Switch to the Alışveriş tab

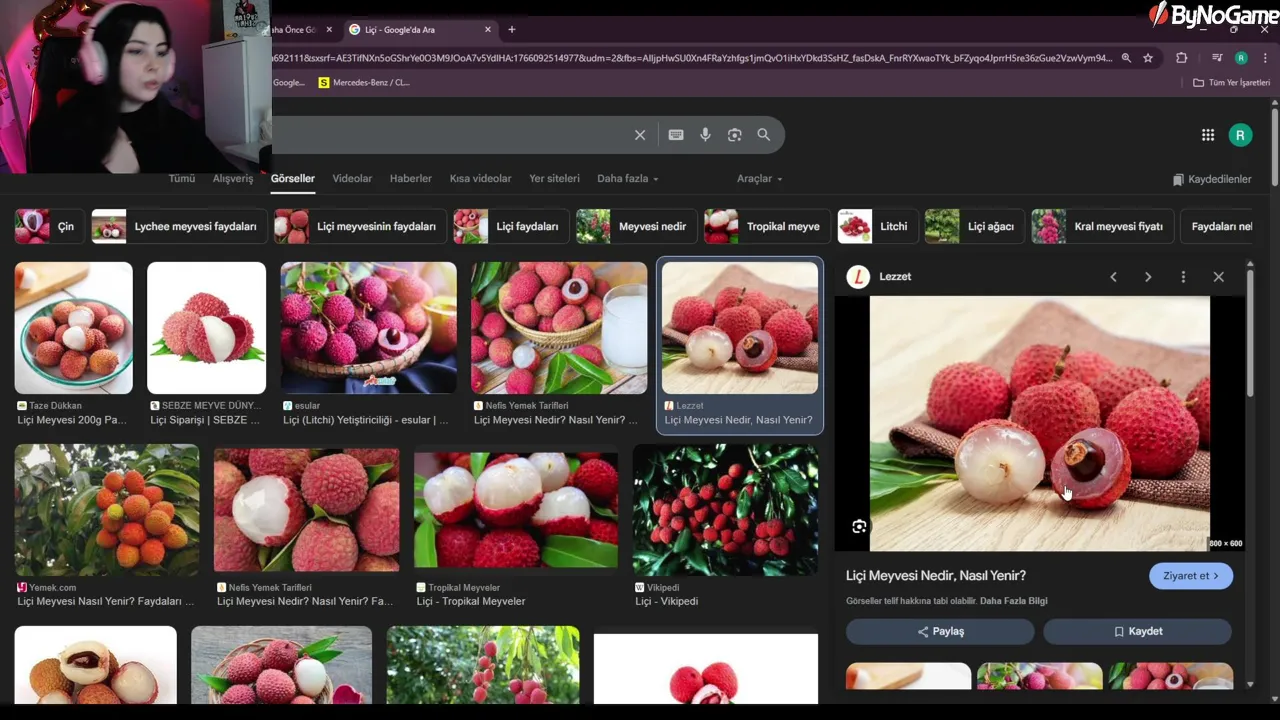(233, 179)
